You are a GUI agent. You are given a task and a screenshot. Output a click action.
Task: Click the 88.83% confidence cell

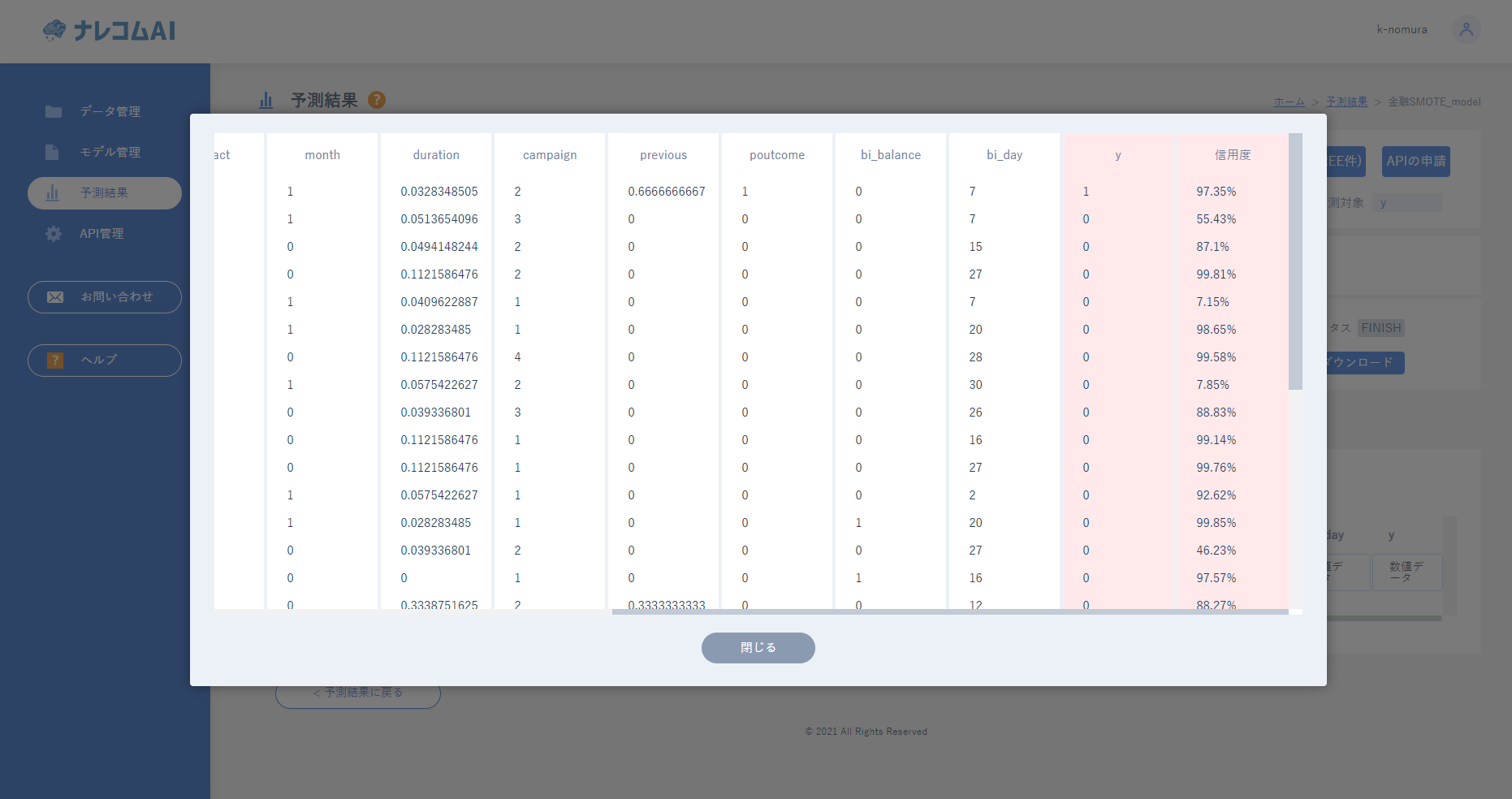1216,412
